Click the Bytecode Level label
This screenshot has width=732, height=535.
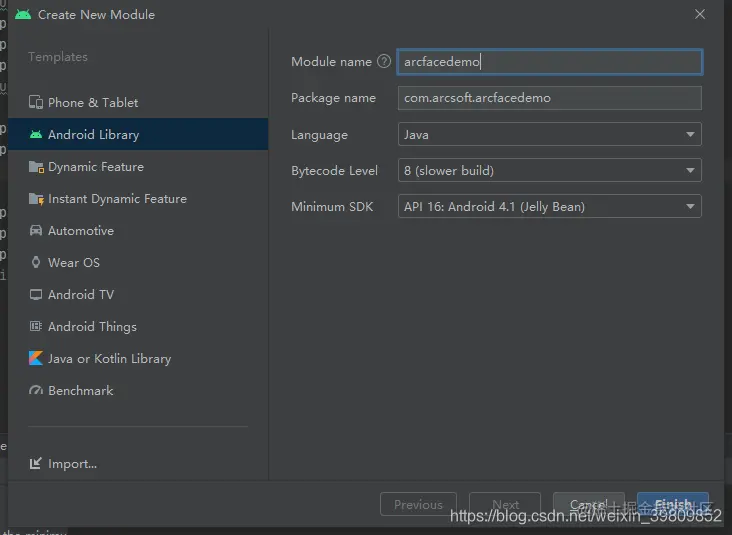tap(334, 171)
